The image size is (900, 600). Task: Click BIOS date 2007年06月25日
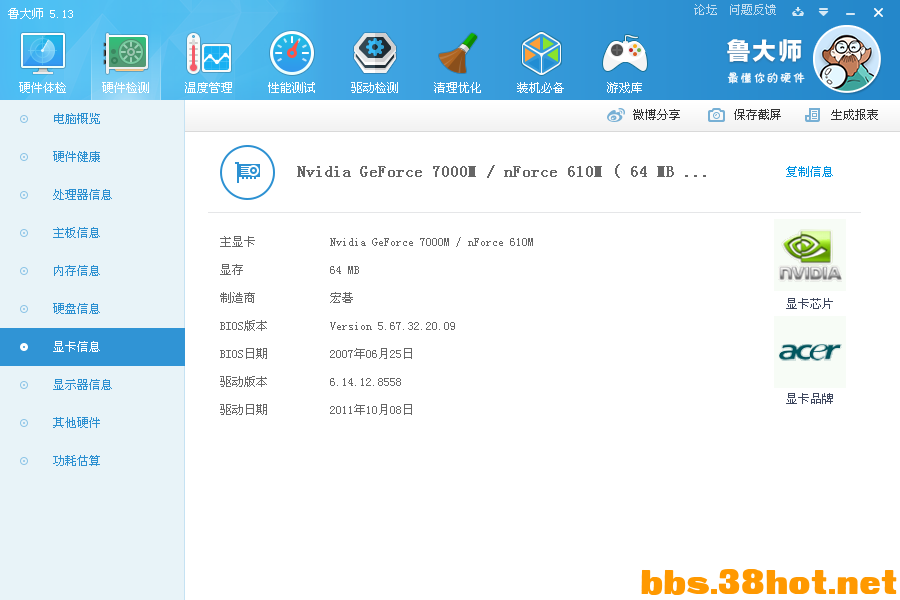[371, 354]
